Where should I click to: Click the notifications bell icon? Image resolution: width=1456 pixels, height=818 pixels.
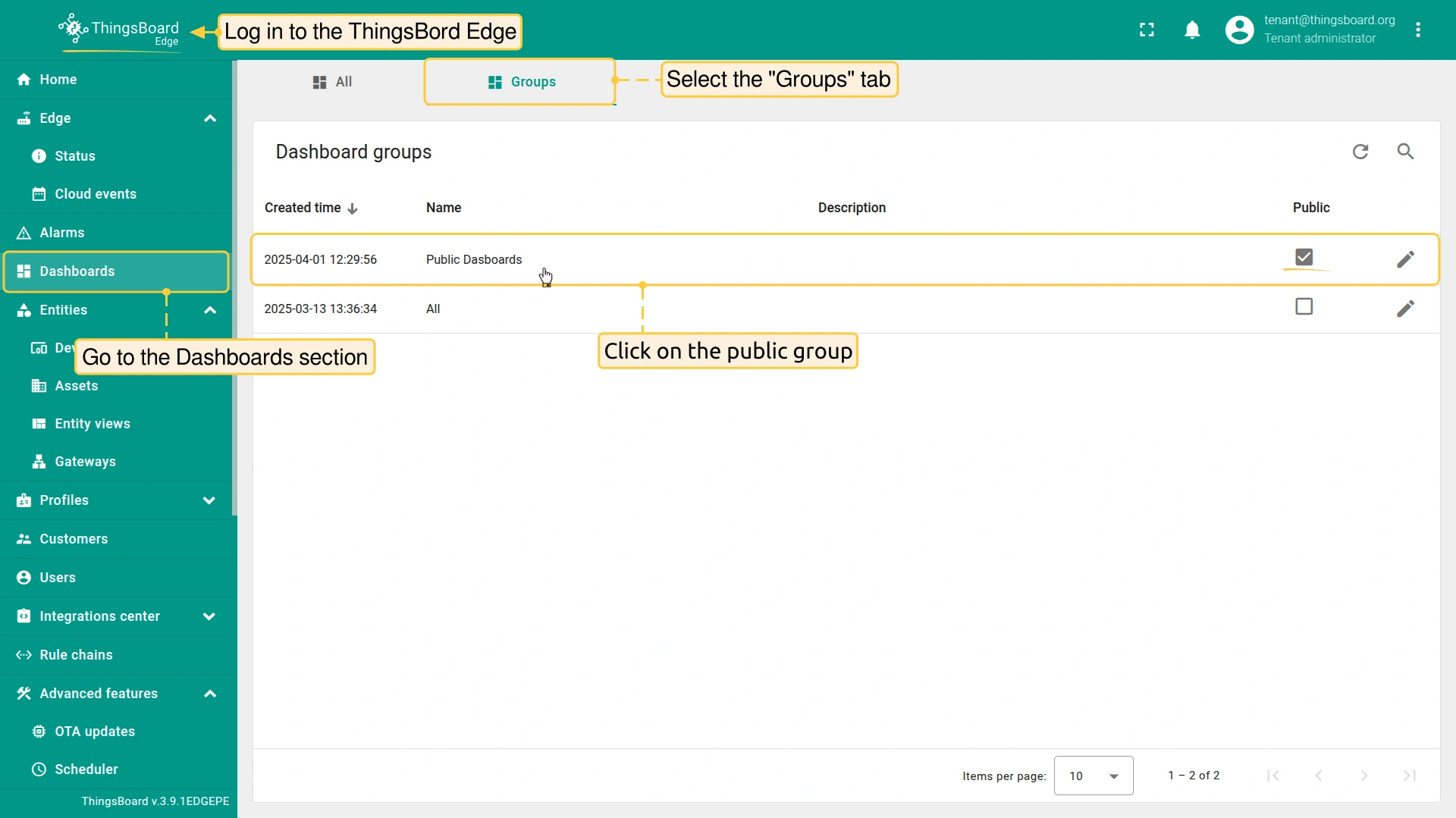(x=1192, y=30)
